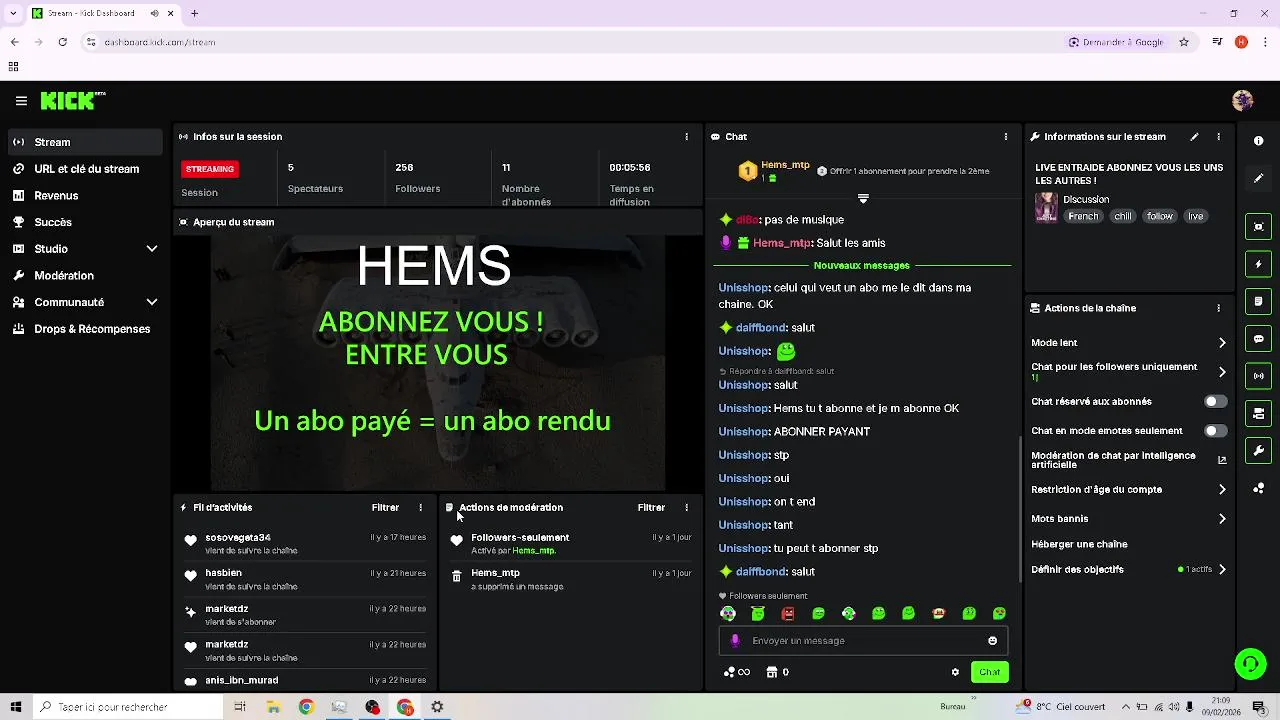
Task: Click the three-circles icon in right rail
Action: pos(1258,488)
